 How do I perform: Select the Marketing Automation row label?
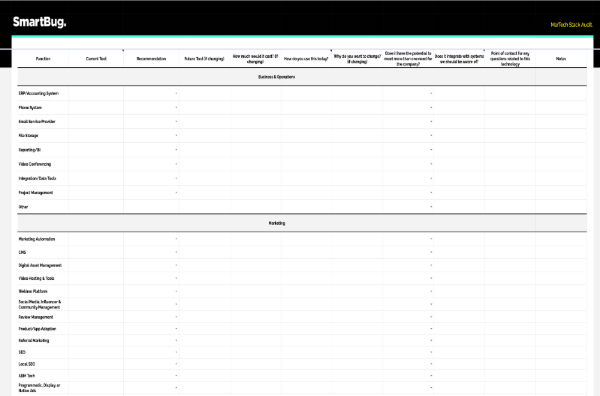tap(37, 239)
